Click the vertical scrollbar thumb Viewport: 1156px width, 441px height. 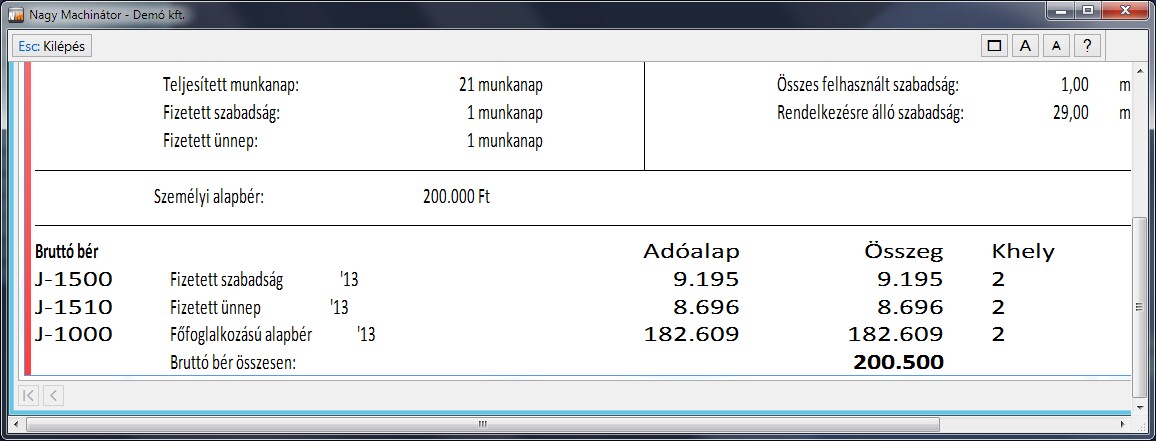coord(1138,307)
